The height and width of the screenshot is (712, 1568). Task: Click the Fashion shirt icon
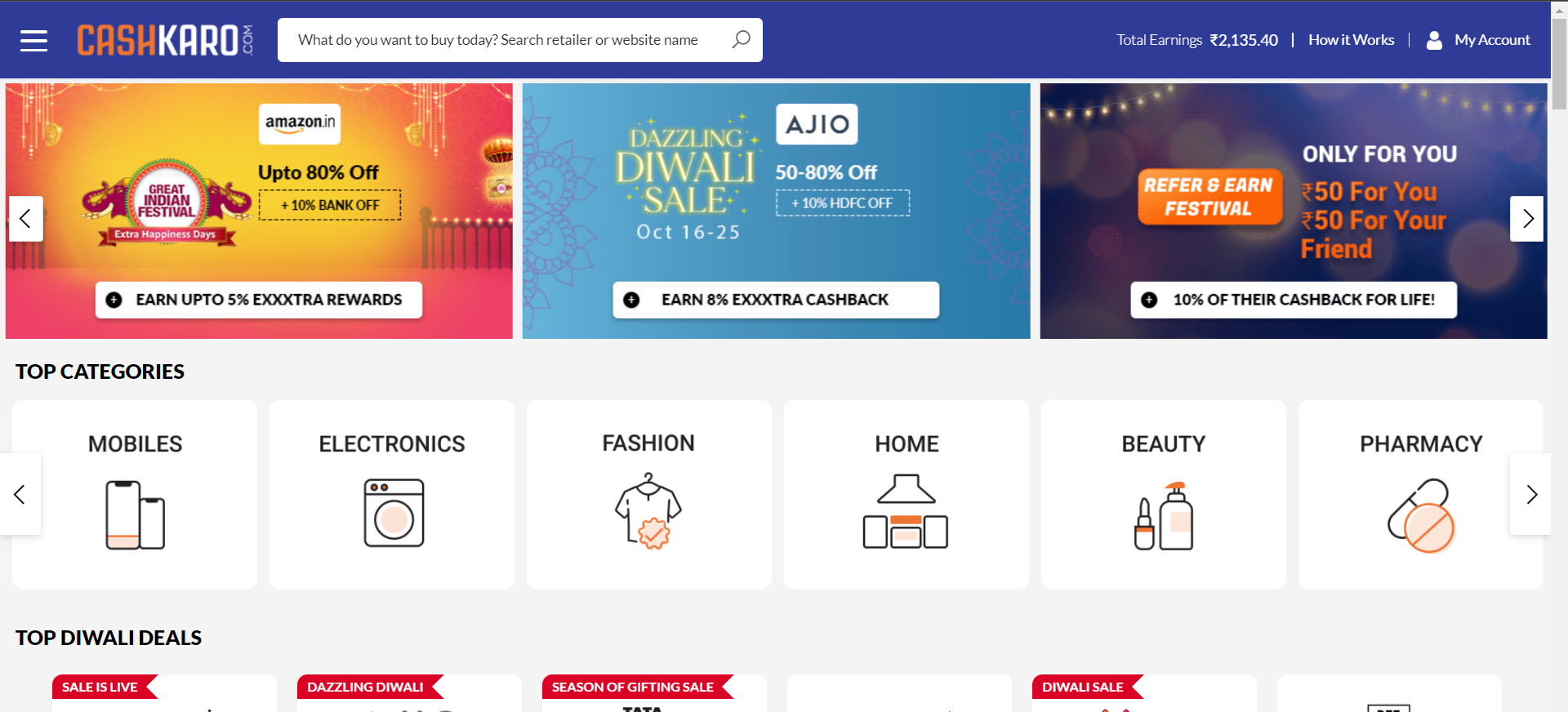648,511
